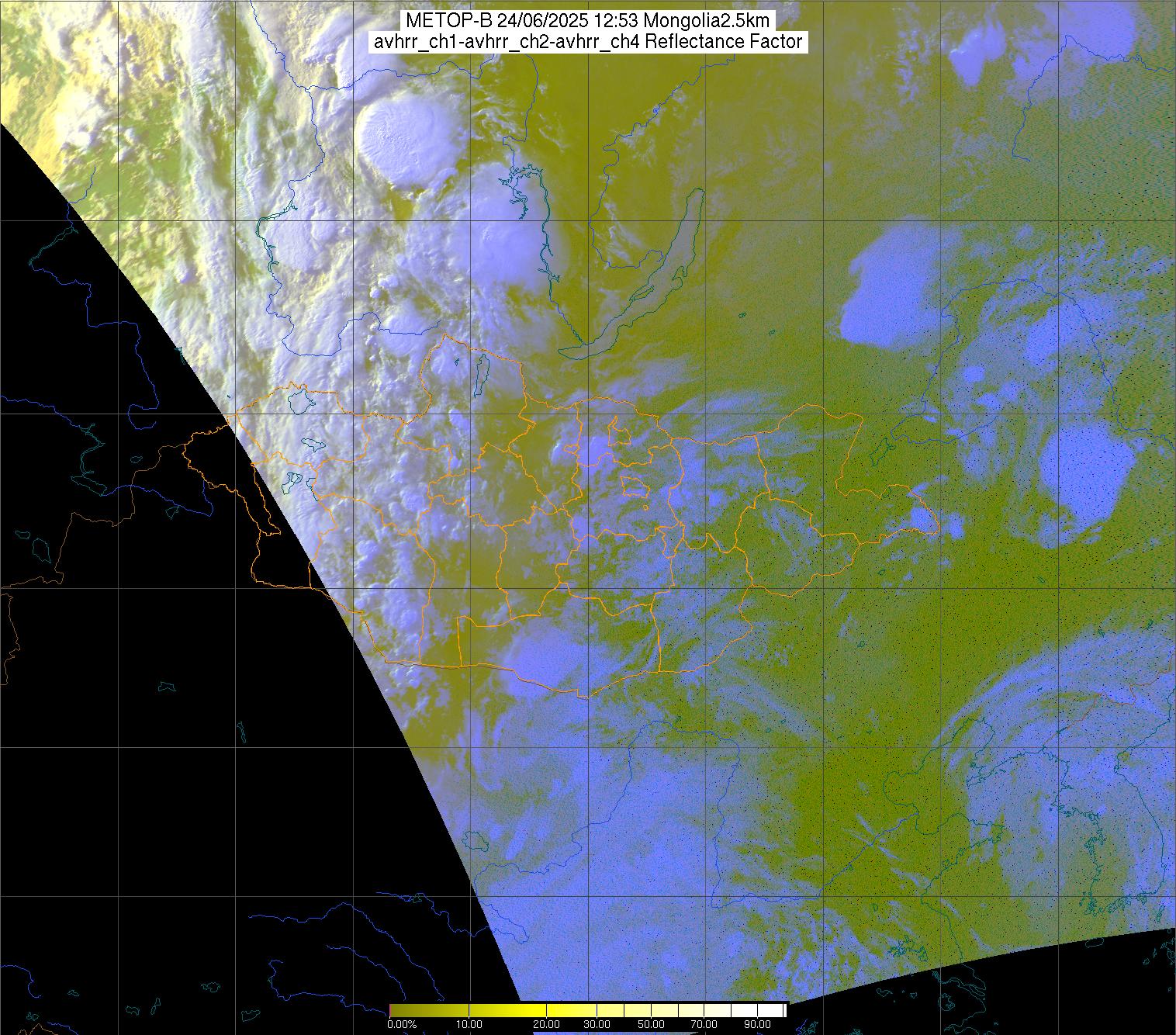Click the '50.00' colorbar label
This screenshot has width=1176, height=1035.
(650, 1024)
